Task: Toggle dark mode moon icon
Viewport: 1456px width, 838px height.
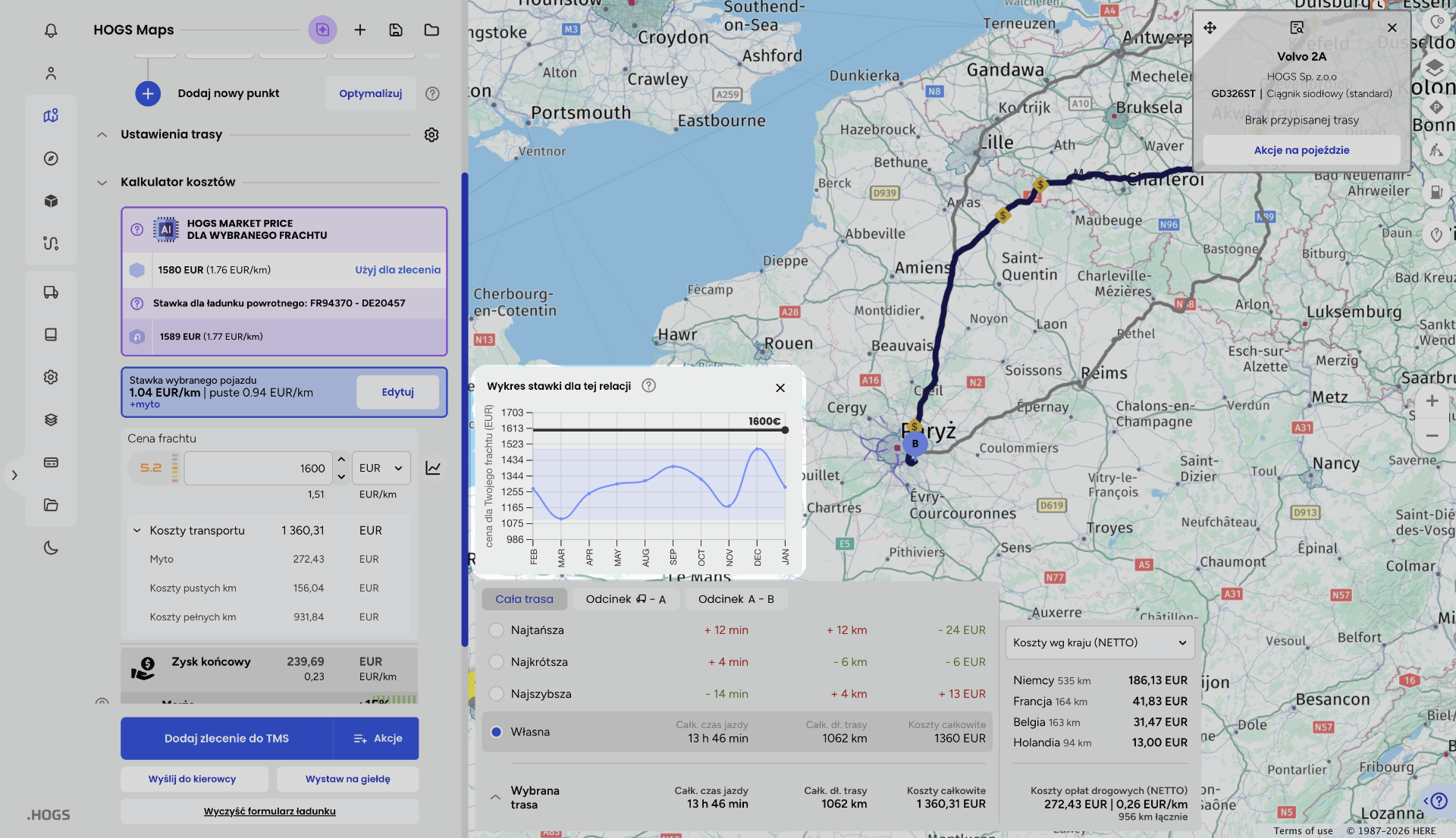Action: point(51,548)
